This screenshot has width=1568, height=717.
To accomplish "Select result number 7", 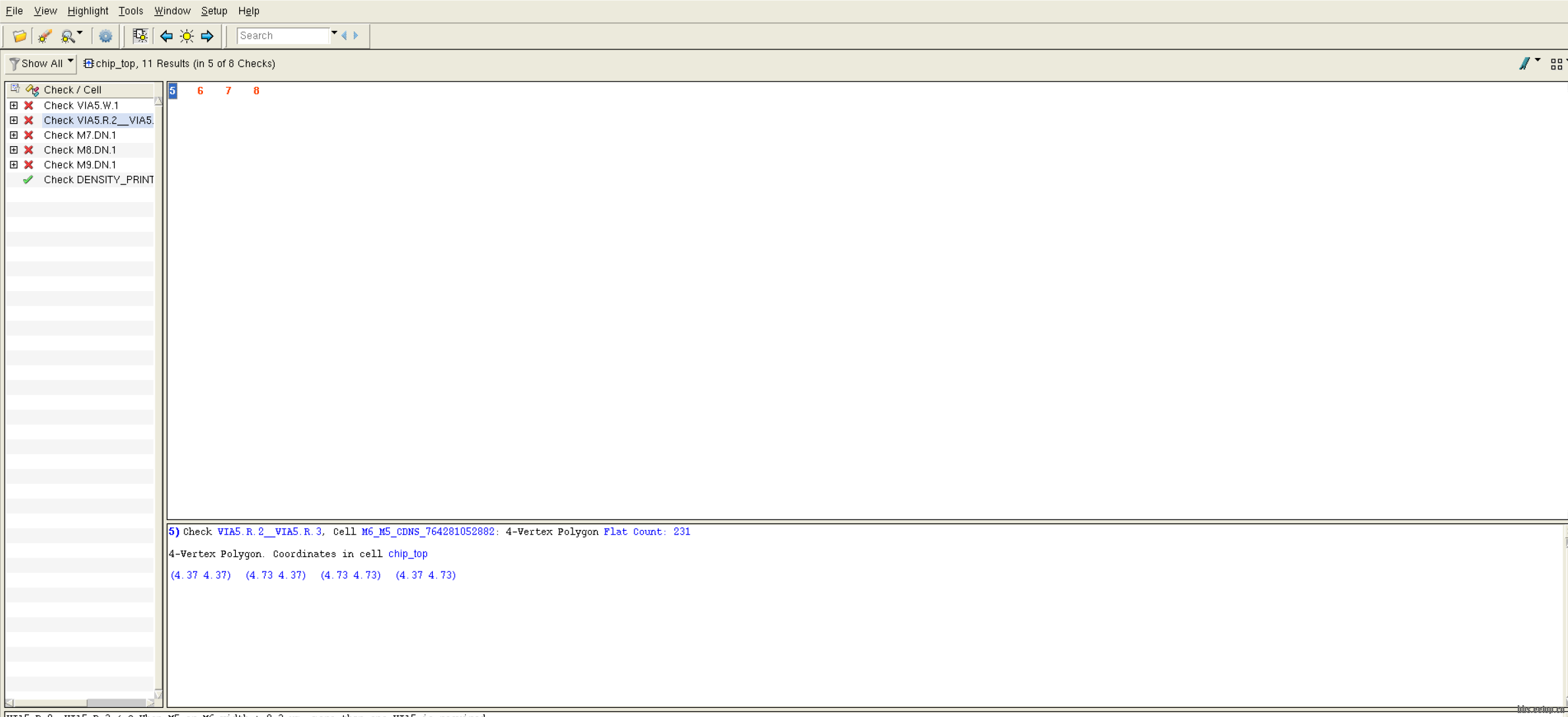I will pos(228,91).
